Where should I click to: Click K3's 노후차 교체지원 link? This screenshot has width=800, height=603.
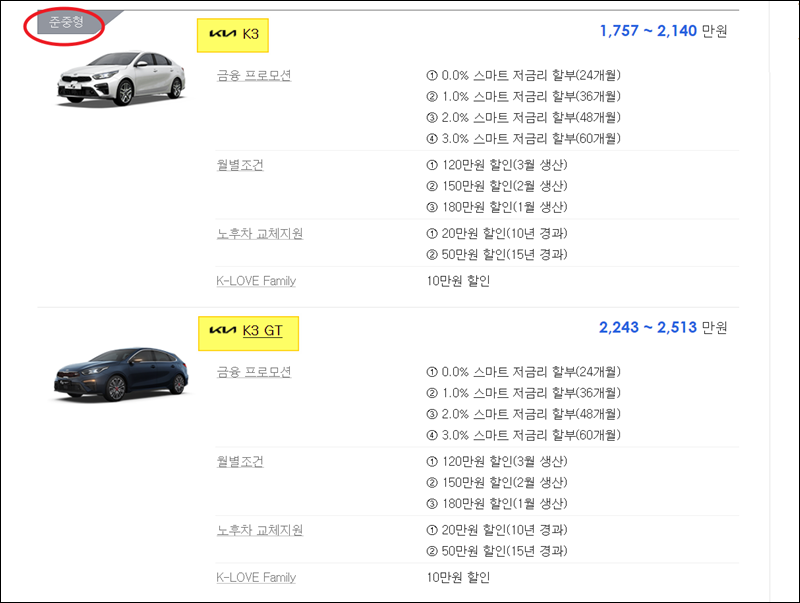pyautogui.click(x=260, y=233)
